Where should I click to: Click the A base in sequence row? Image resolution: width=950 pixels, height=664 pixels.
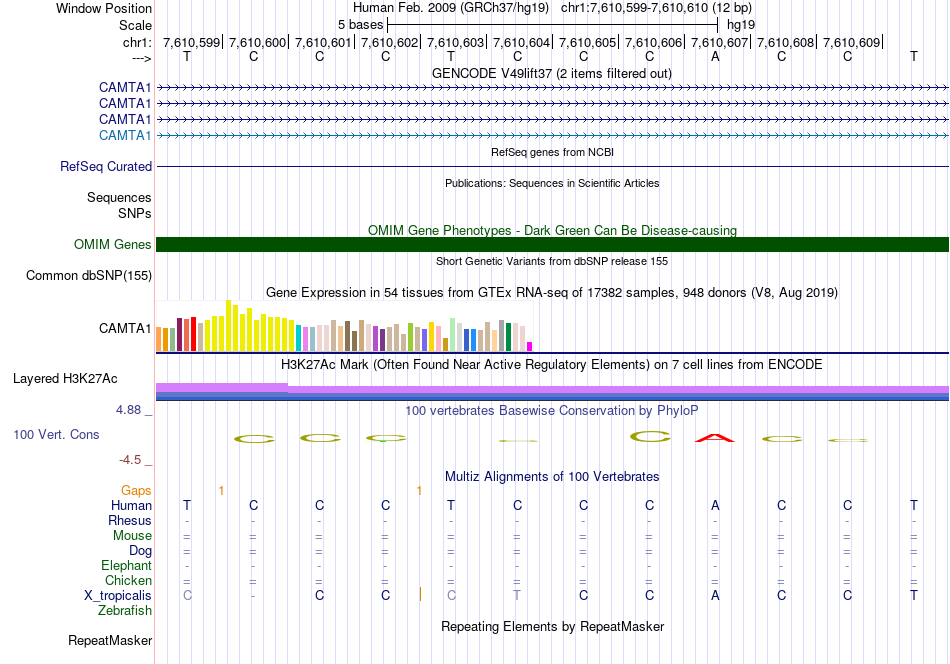716,56
